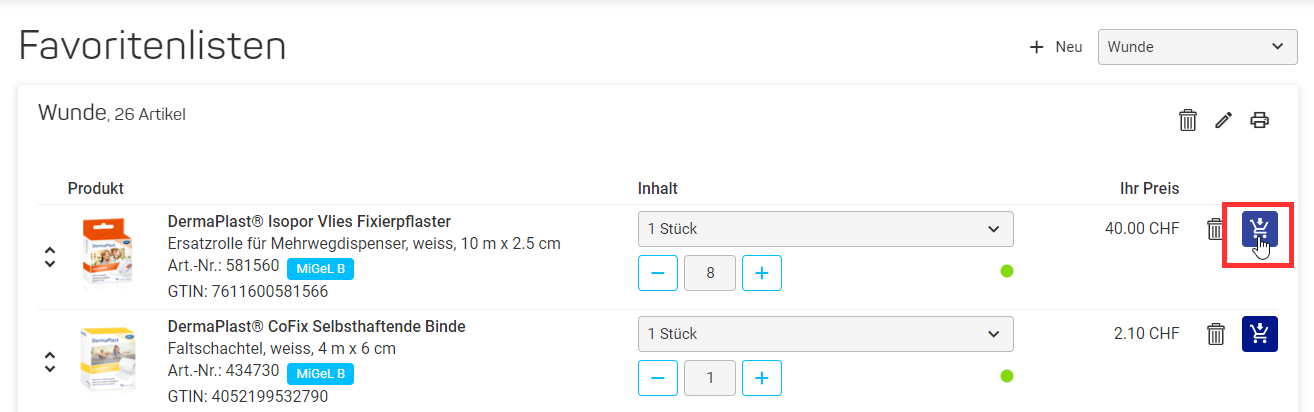Add Isopor Vlies Fixierpflaster to cart

pos(1259,229)
